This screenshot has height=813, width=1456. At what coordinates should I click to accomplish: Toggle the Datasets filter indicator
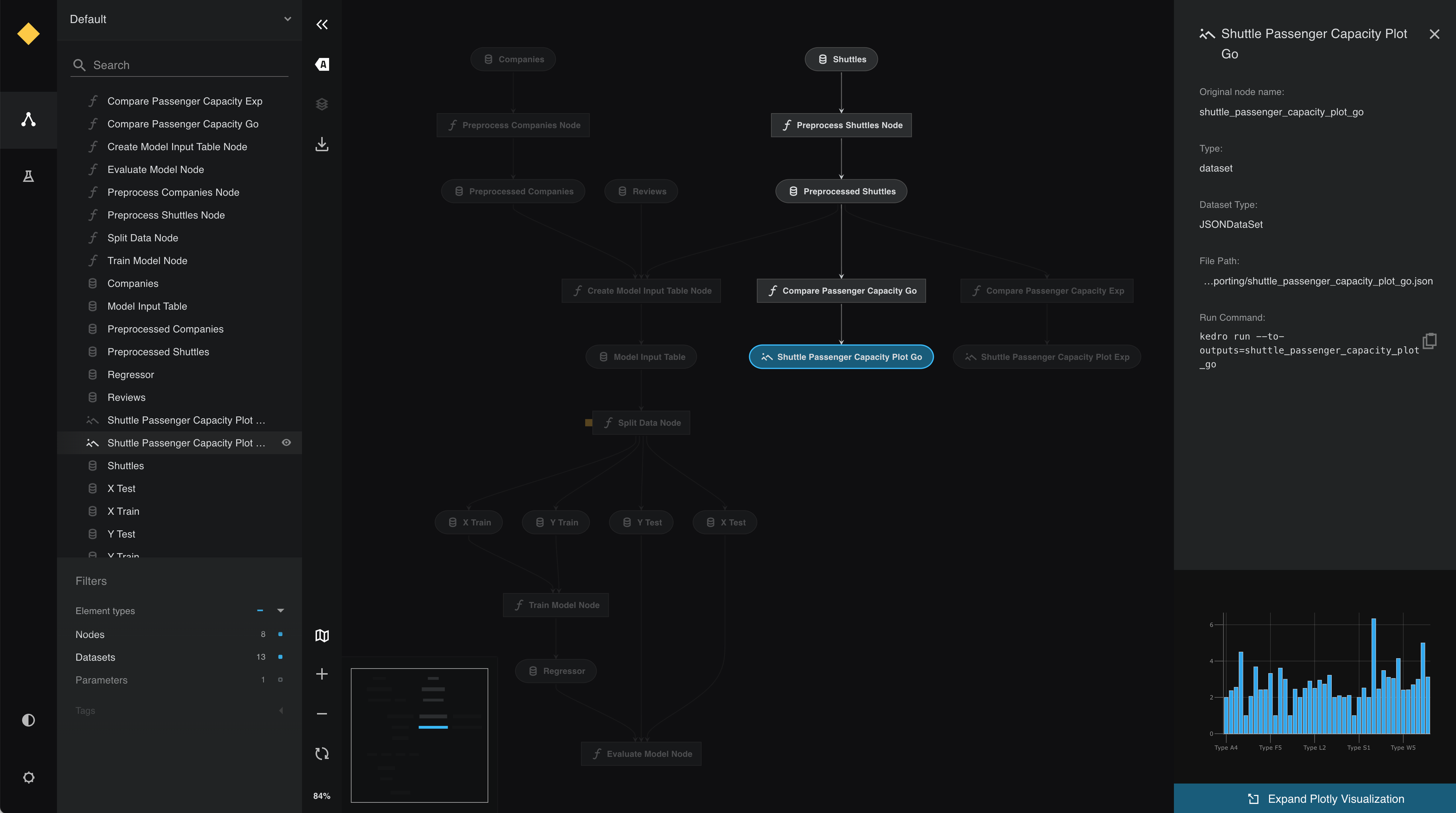[x=280, y=656]
